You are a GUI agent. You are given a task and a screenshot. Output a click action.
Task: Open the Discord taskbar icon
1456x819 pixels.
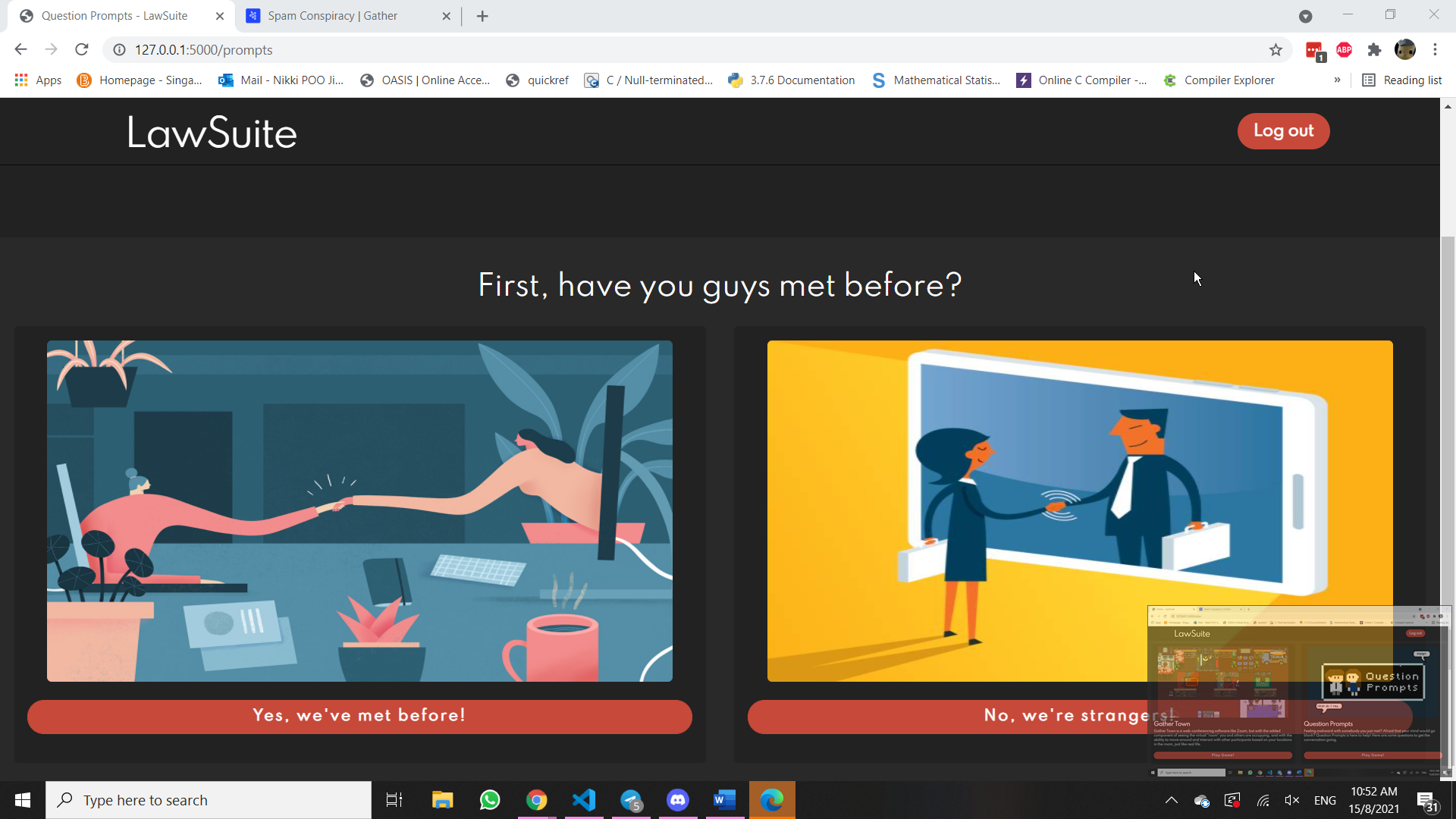677,800
